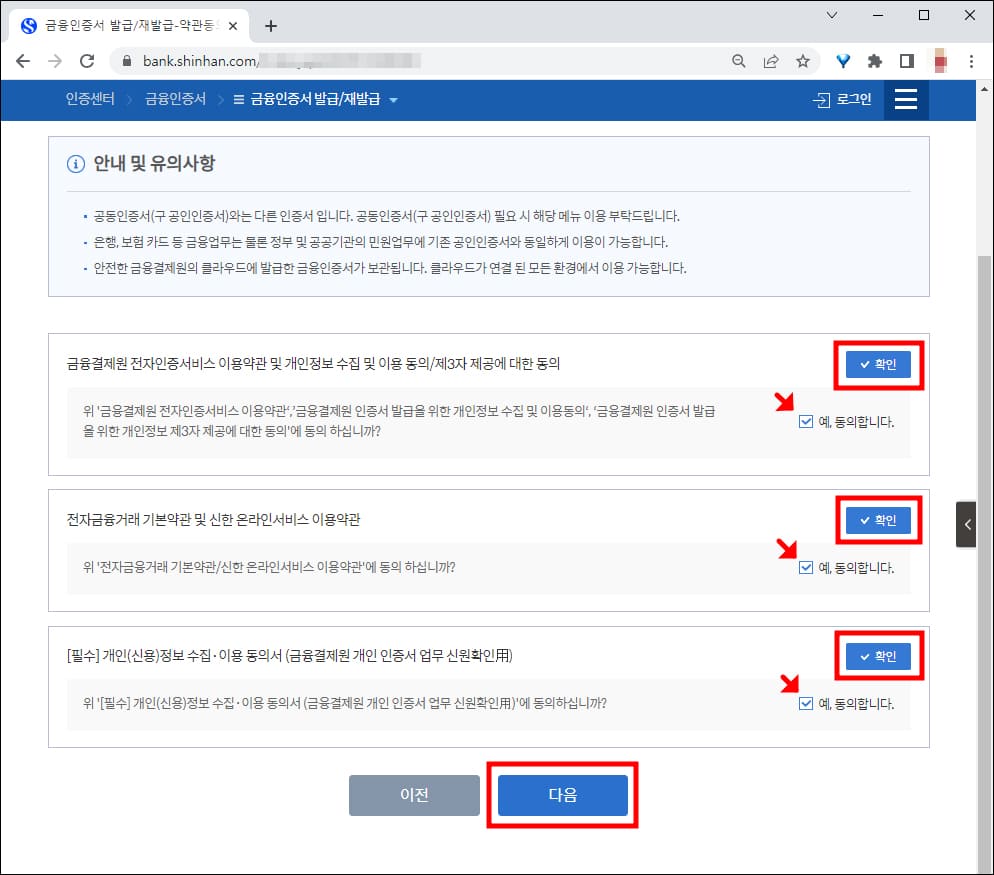
Task: Click the zoom magnifier icon in the address bar
Action: (x=738, y=60)
